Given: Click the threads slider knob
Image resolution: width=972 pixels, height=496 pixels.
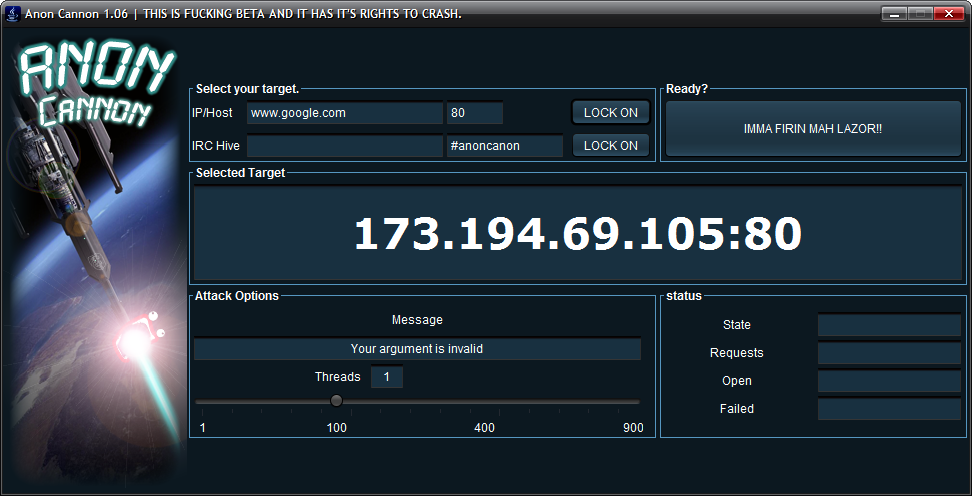Looking at the screenshot, I should click(x=337, y=401).
